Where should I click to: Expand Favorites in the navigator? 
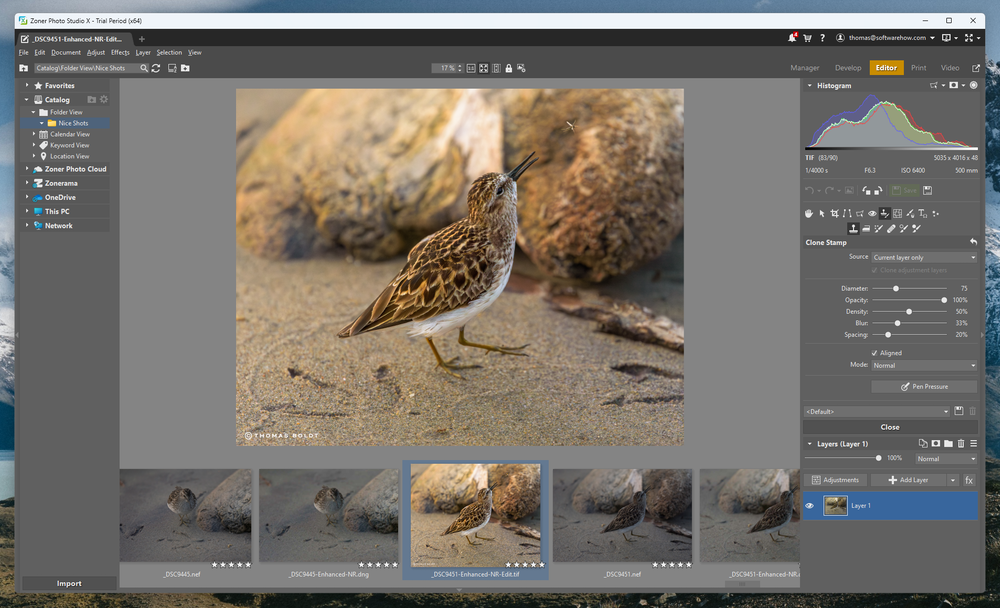[x=27, y=85]
